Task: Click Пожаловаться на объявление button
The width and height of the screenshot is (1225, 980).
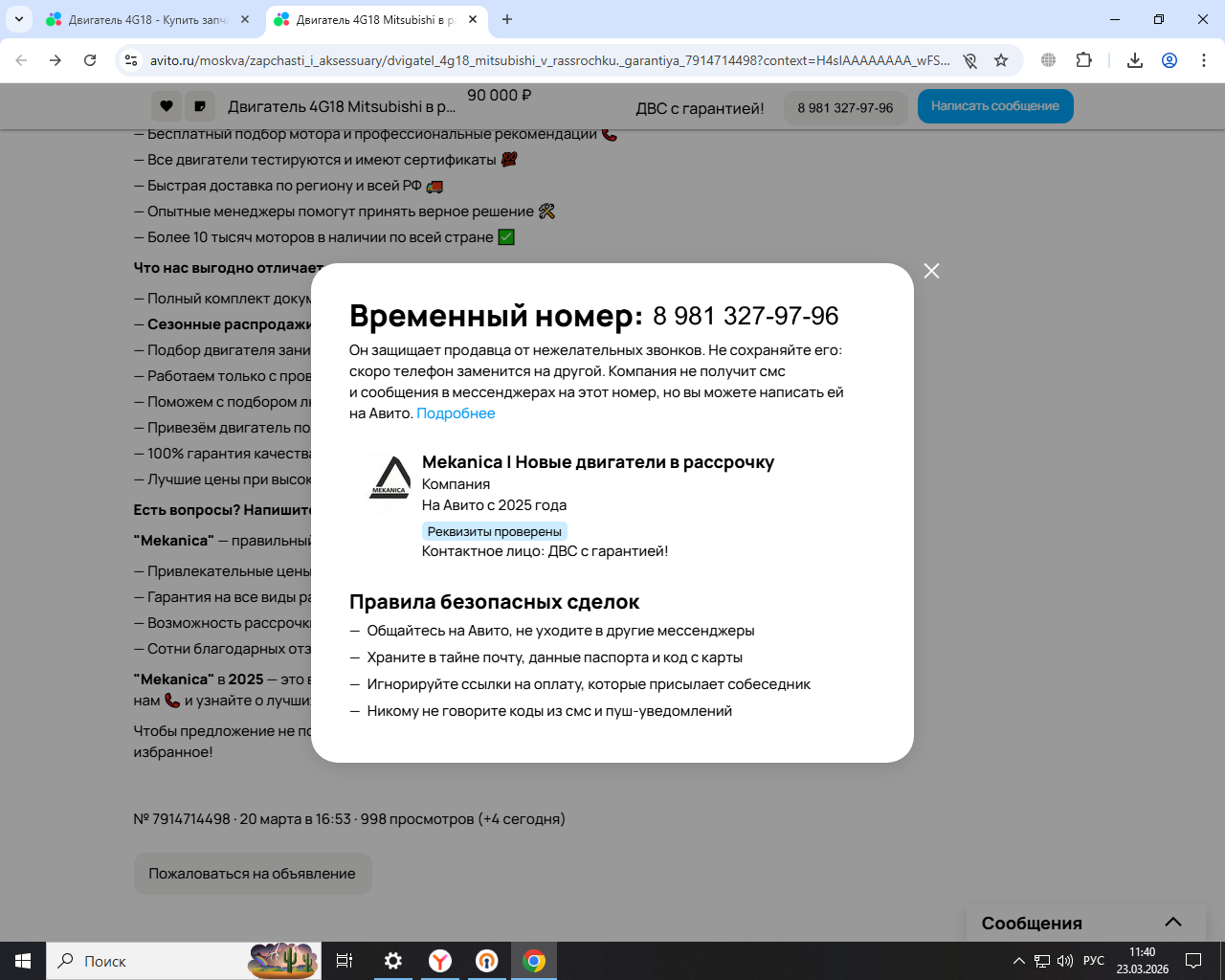Action: (x=253, y=874)
